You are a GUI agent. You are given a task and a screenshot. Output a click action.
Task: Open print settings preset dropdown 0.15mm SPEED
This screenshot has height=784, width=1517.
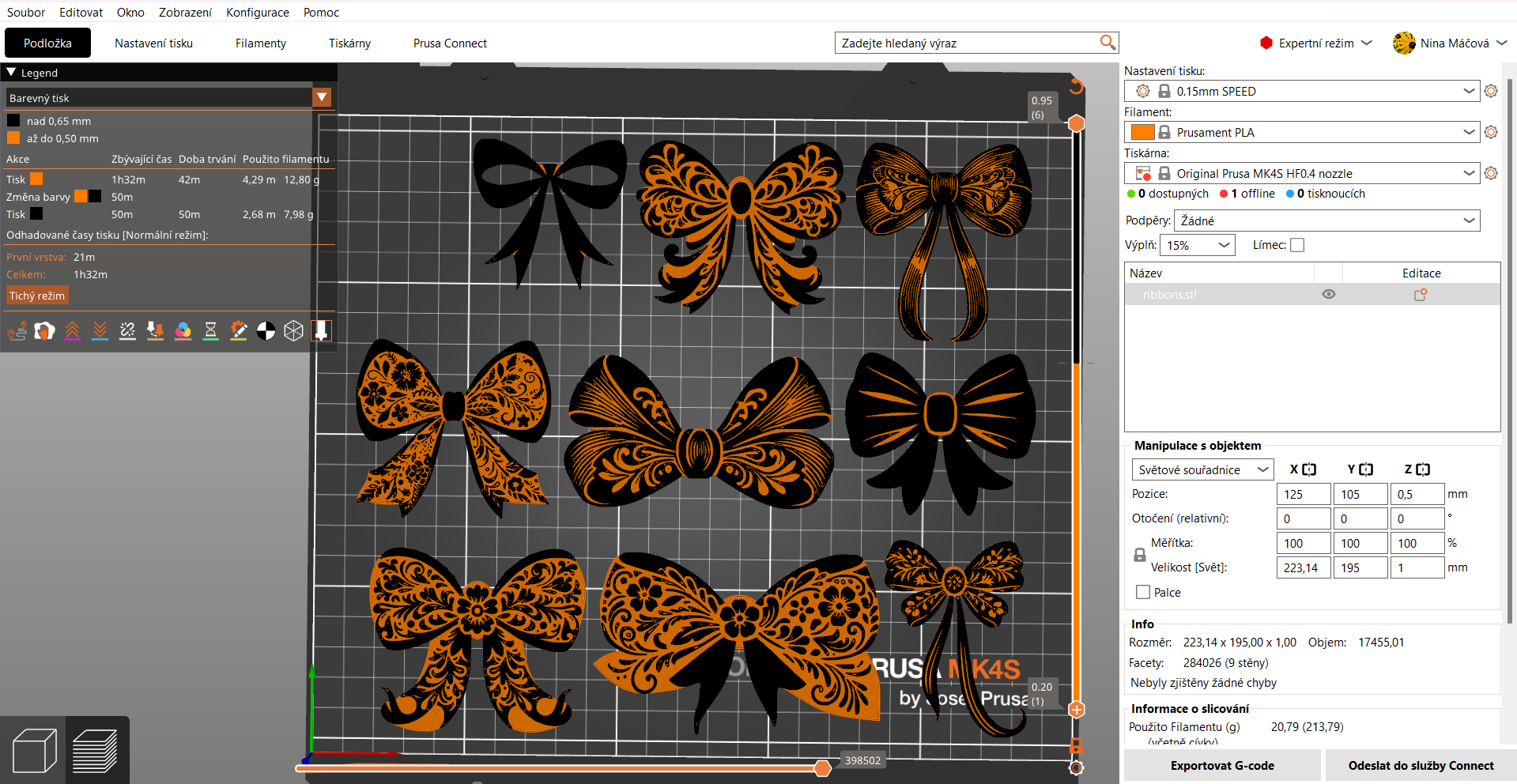coord(1302,91)
